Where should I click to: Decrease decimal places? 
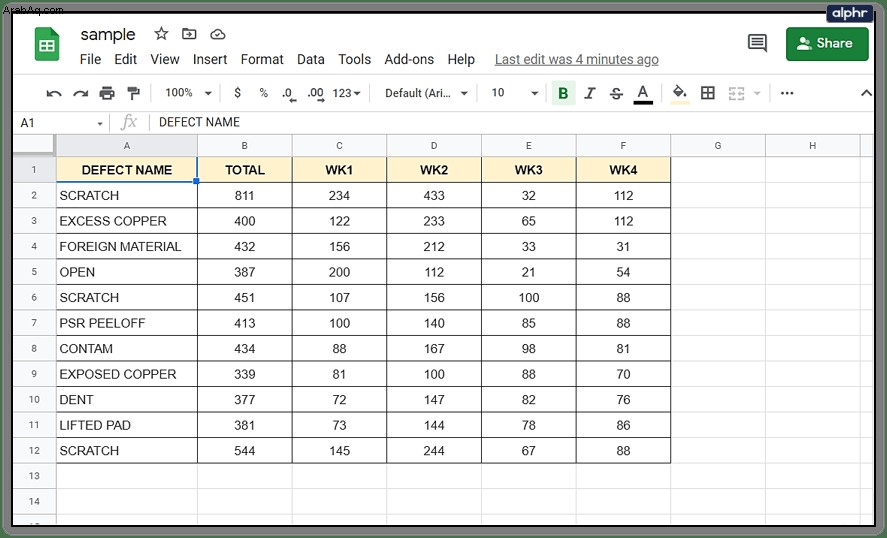point(289,94)
